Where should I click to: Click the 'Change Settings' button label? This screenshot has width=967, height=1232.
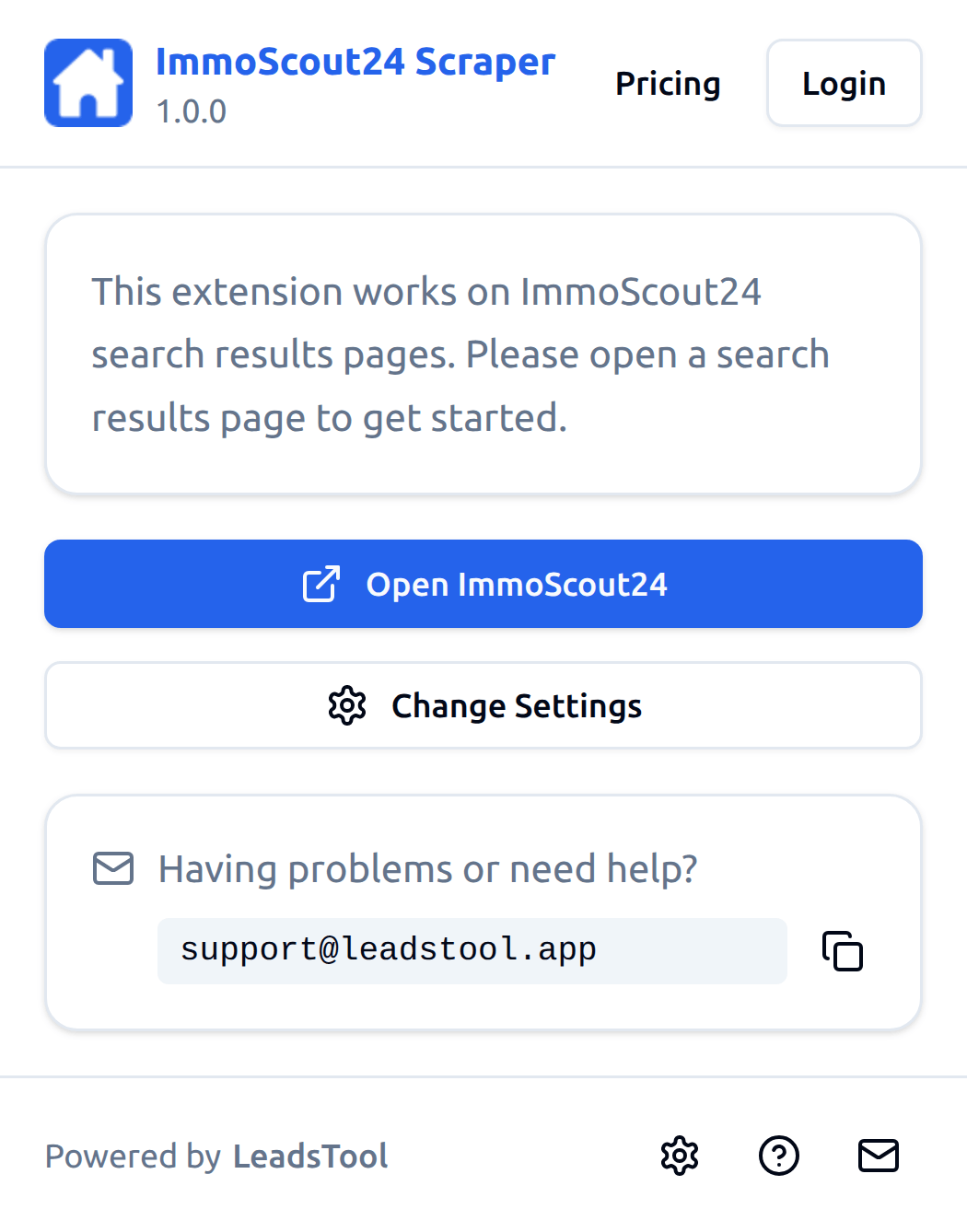(x=517, y=706)
